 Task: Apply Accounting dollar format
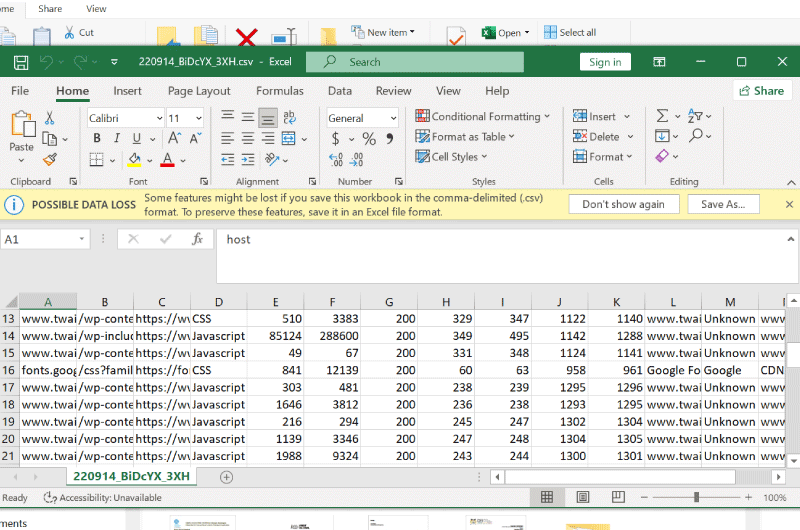pos(335,138)
